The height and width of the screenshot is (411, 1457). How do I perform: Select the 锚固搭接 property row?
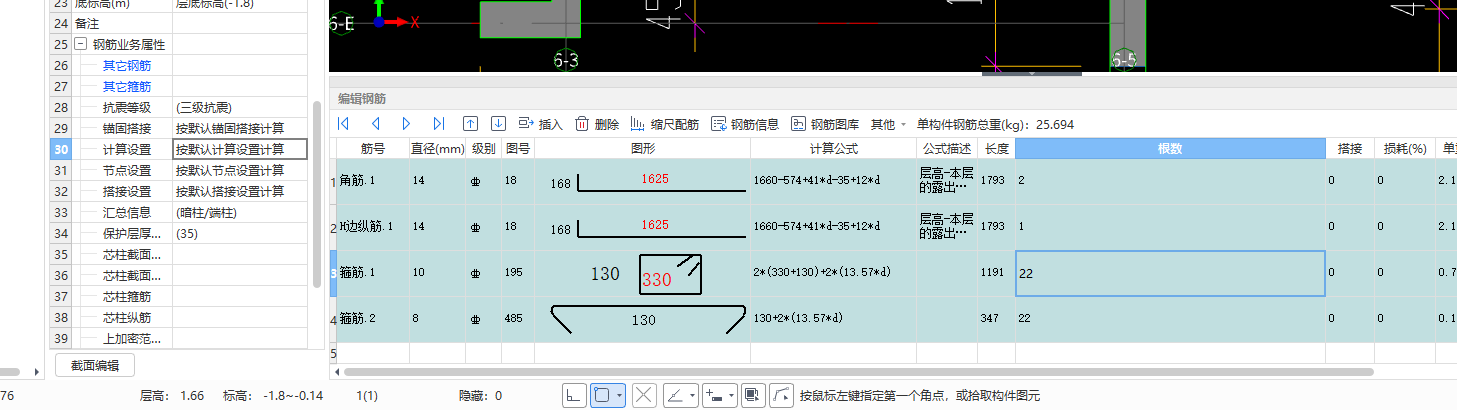click(179, 128)
